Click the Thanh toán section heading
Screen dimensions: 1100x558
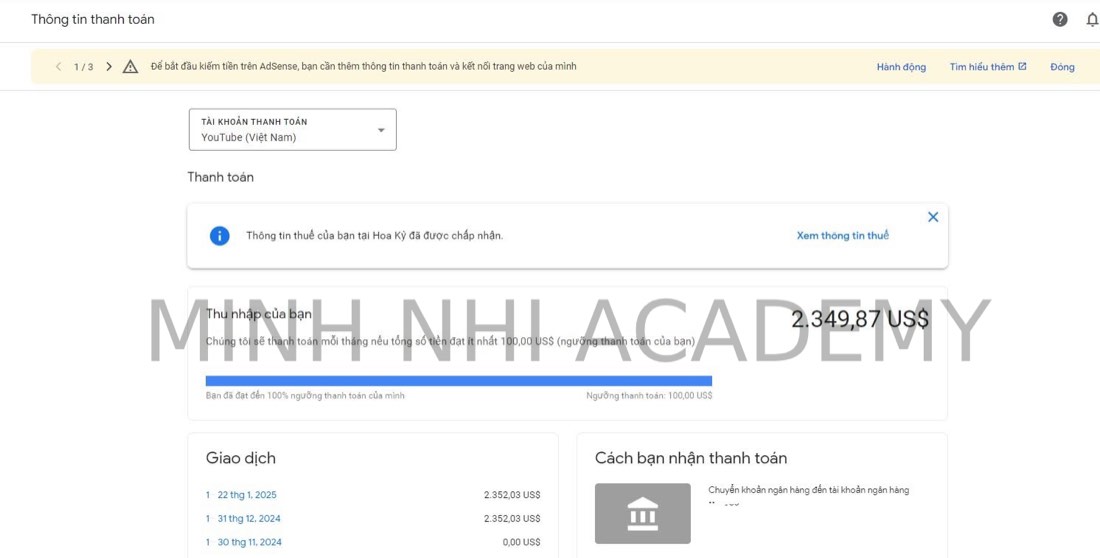point(220,177)
